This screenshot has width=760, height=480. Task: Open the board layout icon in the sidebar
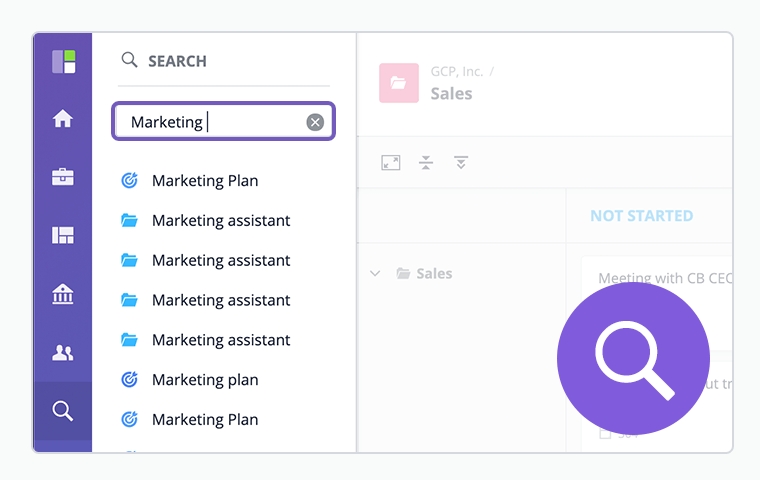coord(63,235)
